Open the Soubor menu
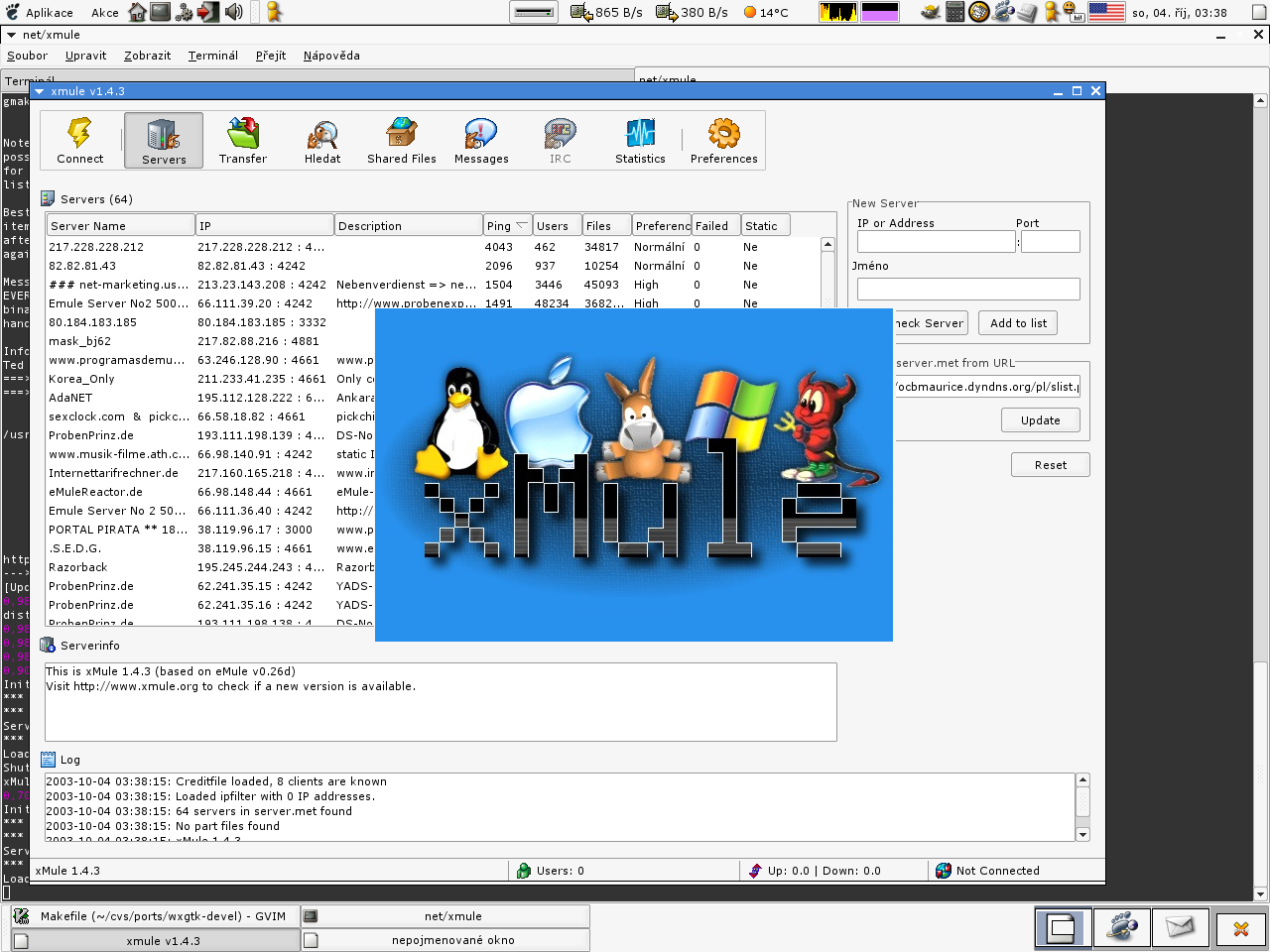The height and width of the screenshot is (952, 1270). [x=27, y=56]
